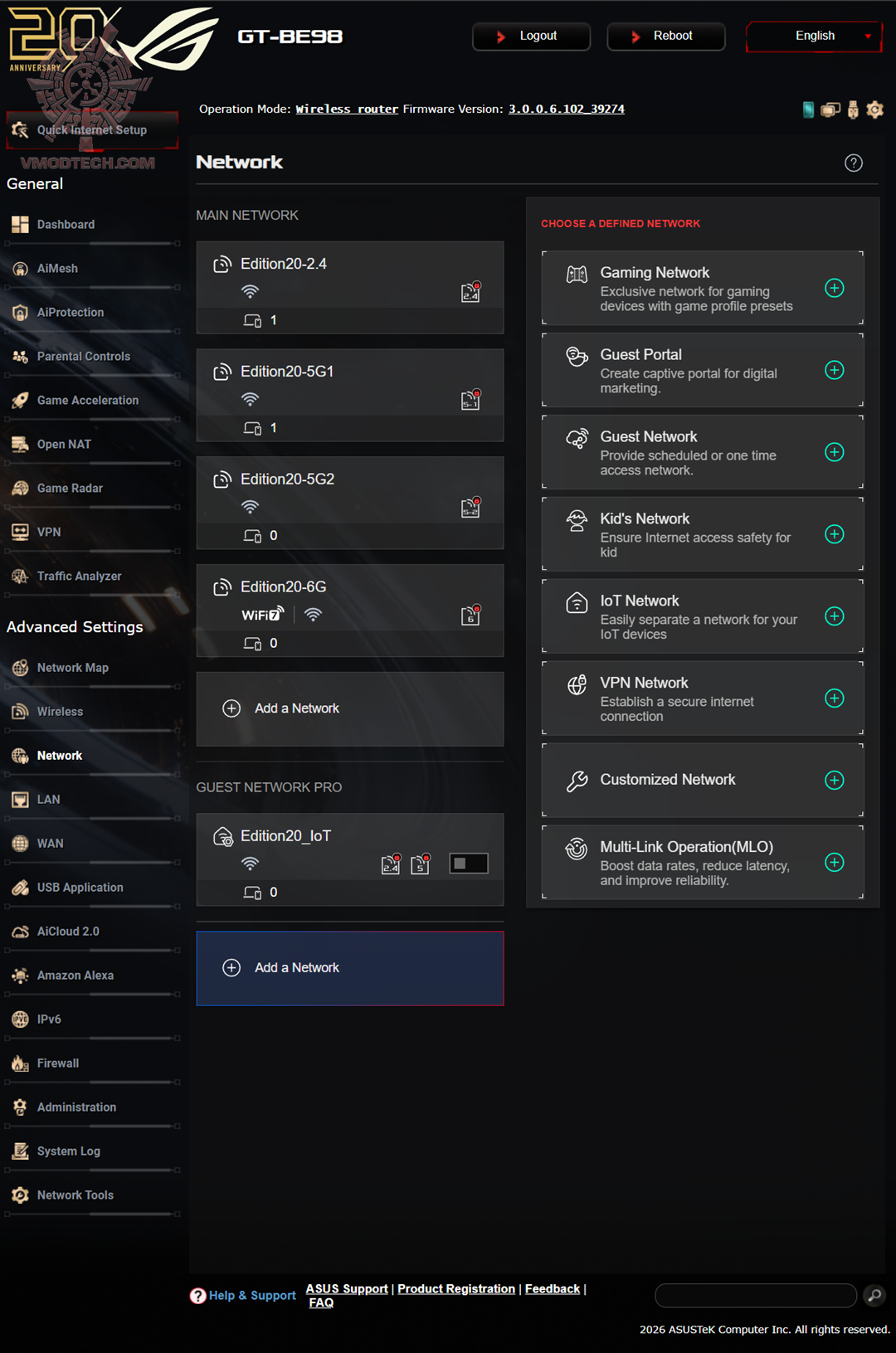Click the USB status icon at top right
This screenshot has width=896, height=1353.
tap(853, 110)
